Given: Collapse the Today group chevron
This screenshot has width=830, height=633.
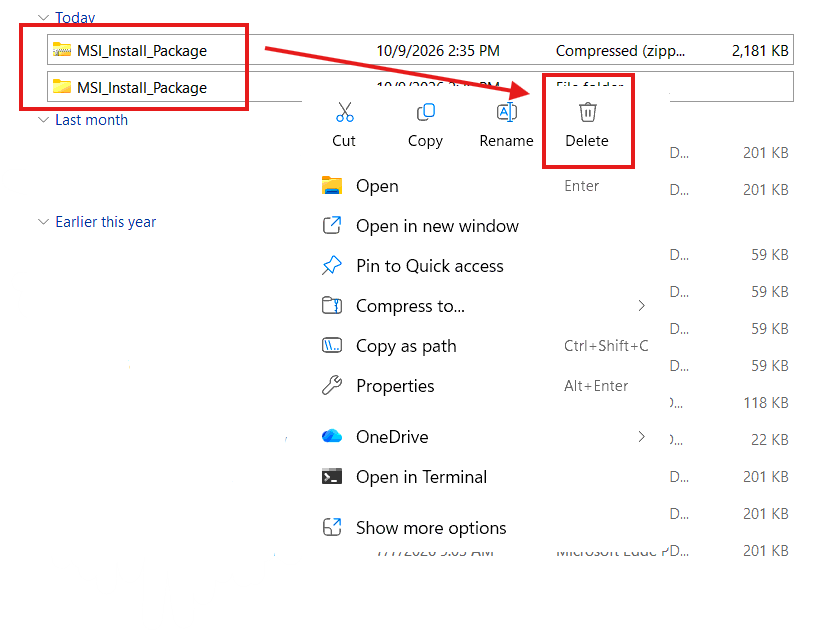Looking at the screenshot, I should 43,17.
